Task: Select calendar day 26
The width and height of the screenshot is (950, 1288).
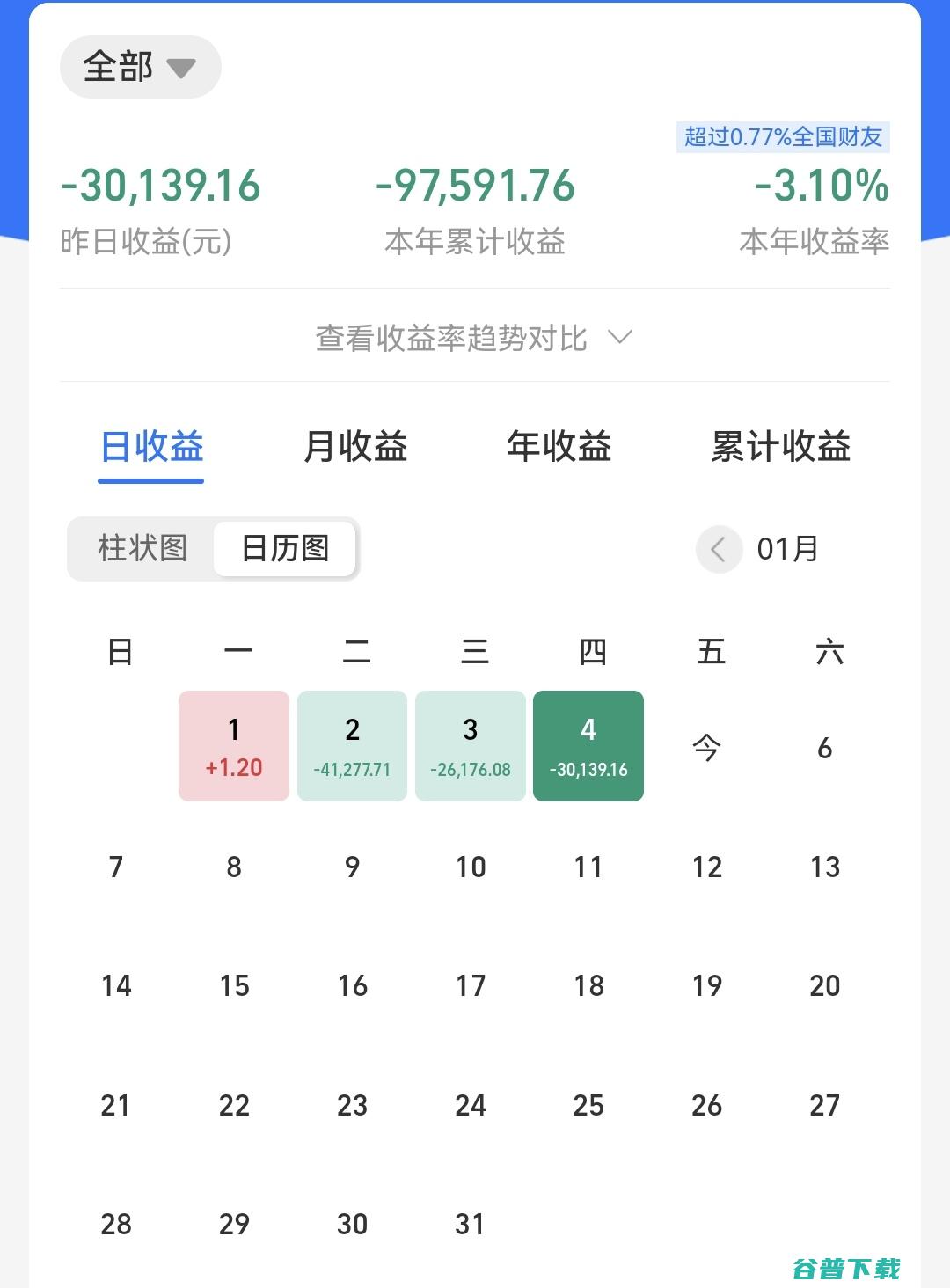Action: tap(707, 1105)
